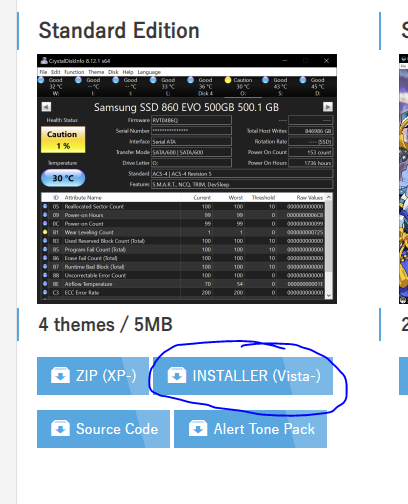Image resolution: width=408 pixels, height=504 pixels.
Task: Download the INSTALLER (Vista-) package
Action: pyautogui.click(x=243, y=376)
